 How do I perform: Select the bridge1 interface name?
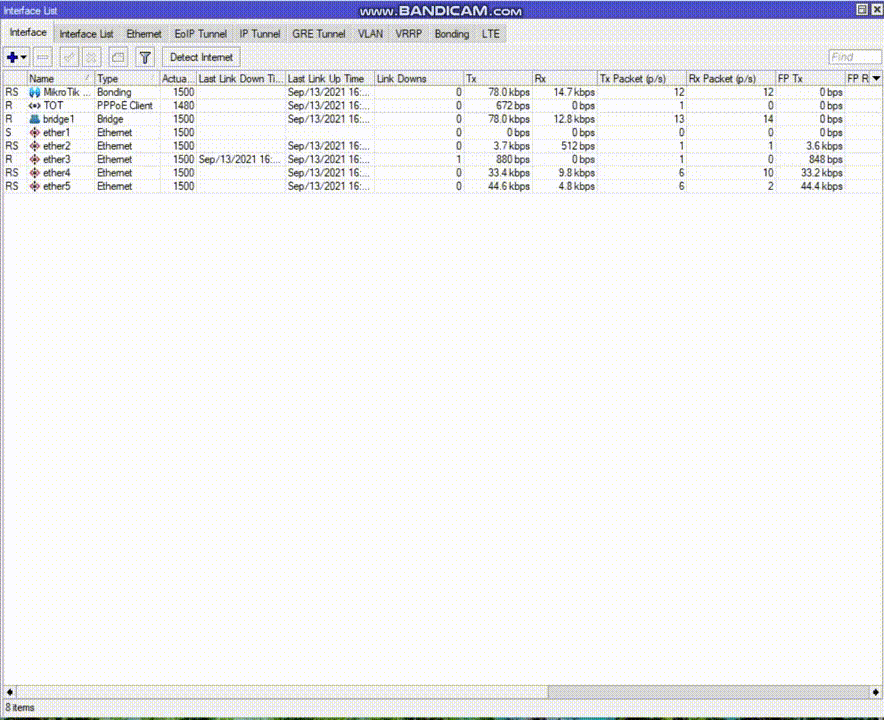tap(59, 119)
